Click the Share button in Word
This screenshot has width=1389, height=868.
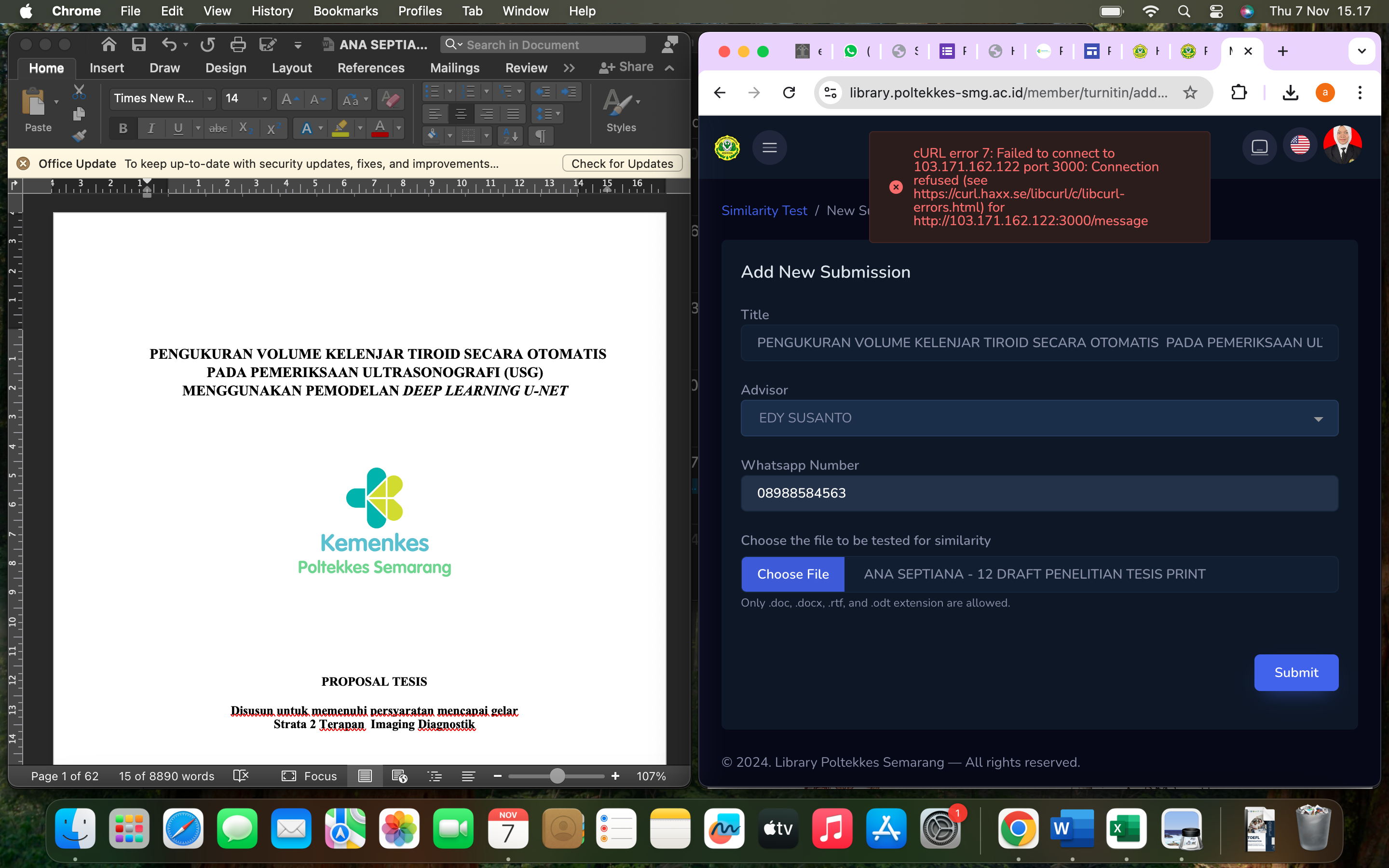point(626,67)
